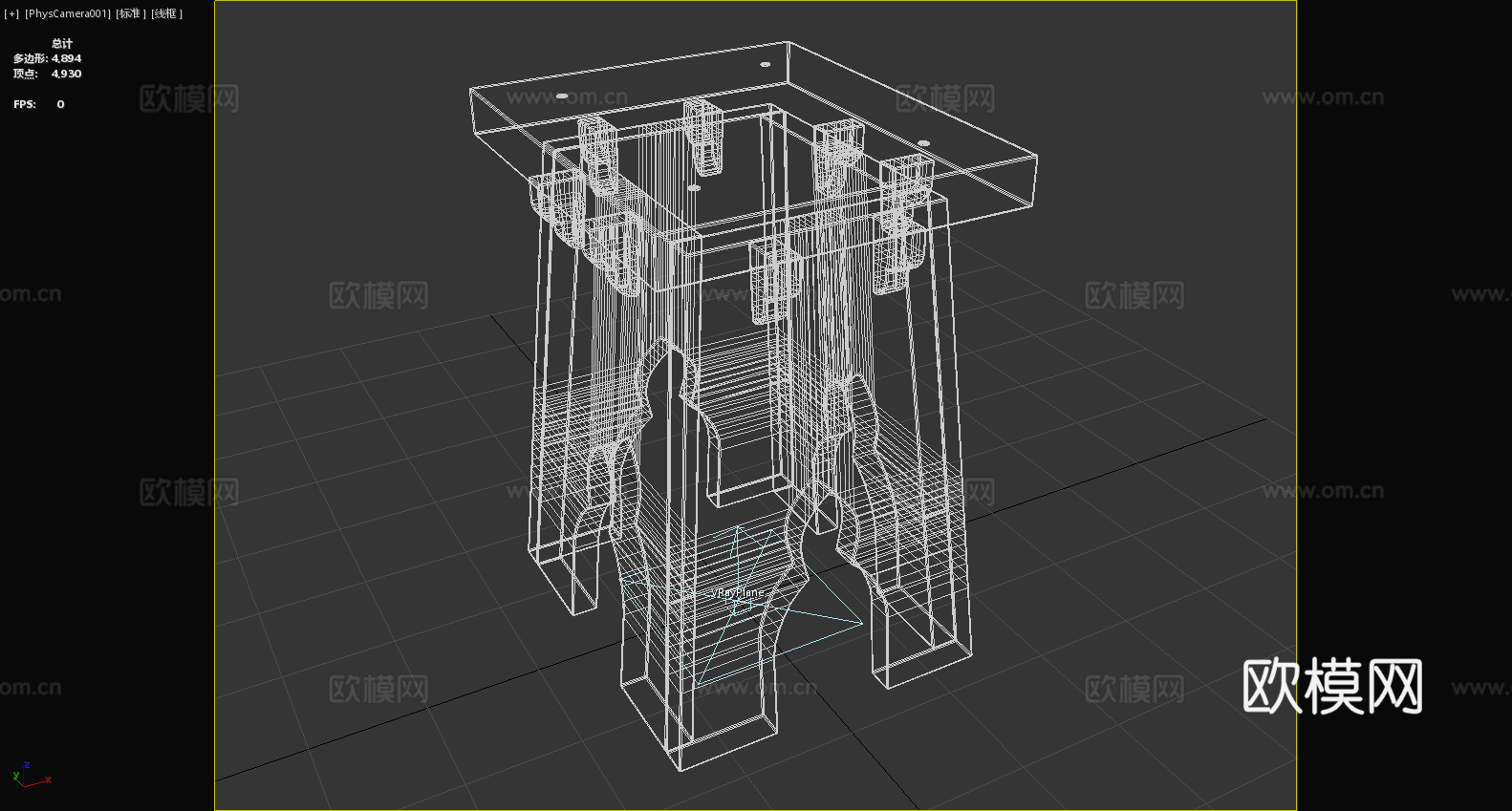Click the FPS value readout
This screenshot has width=1512, height=811.
60,104
